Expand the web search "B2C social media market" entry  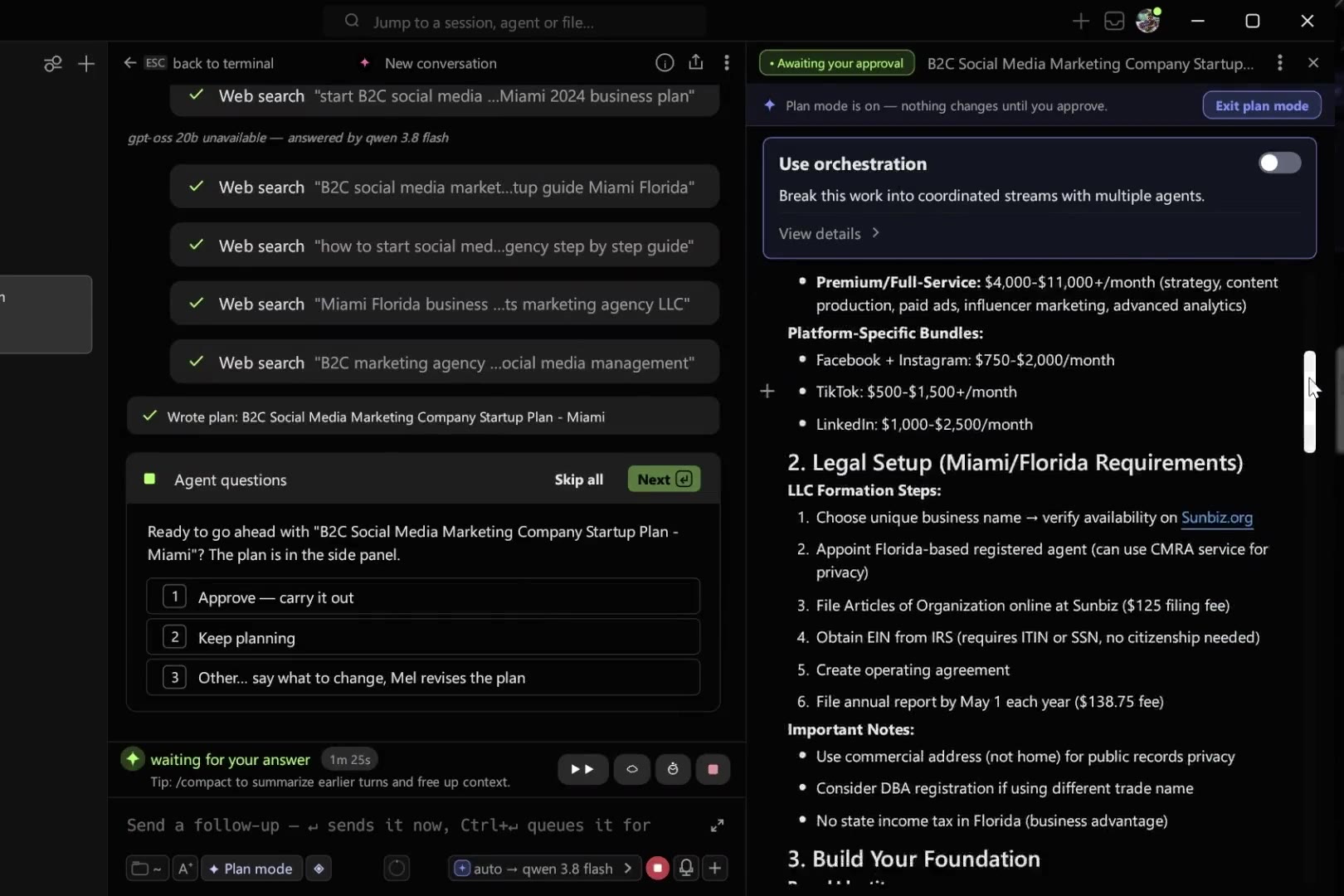tap(445, 187)
